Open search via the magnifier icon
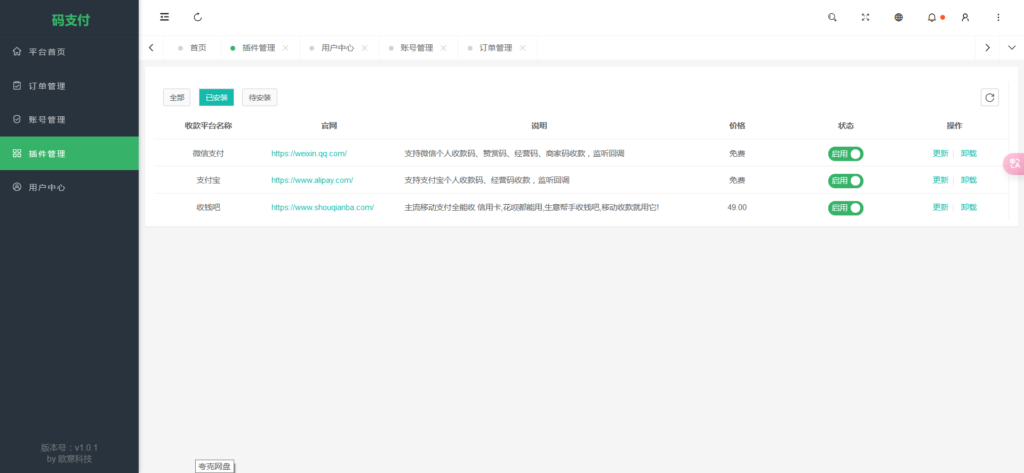Image resolution: width=1024 pixels, height=473 pixels. (x=832, y=18)
